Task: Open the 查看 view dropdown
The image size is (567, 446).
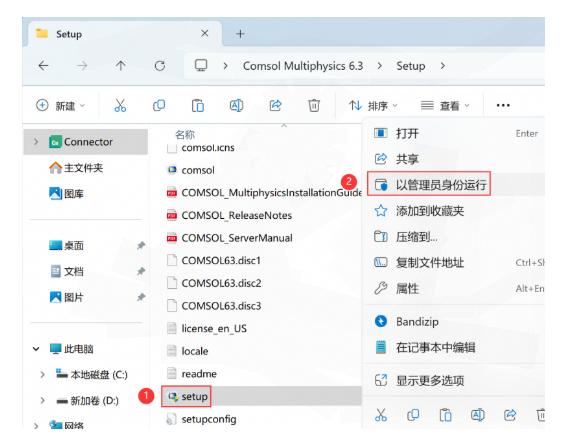Action: pos(445,106)
